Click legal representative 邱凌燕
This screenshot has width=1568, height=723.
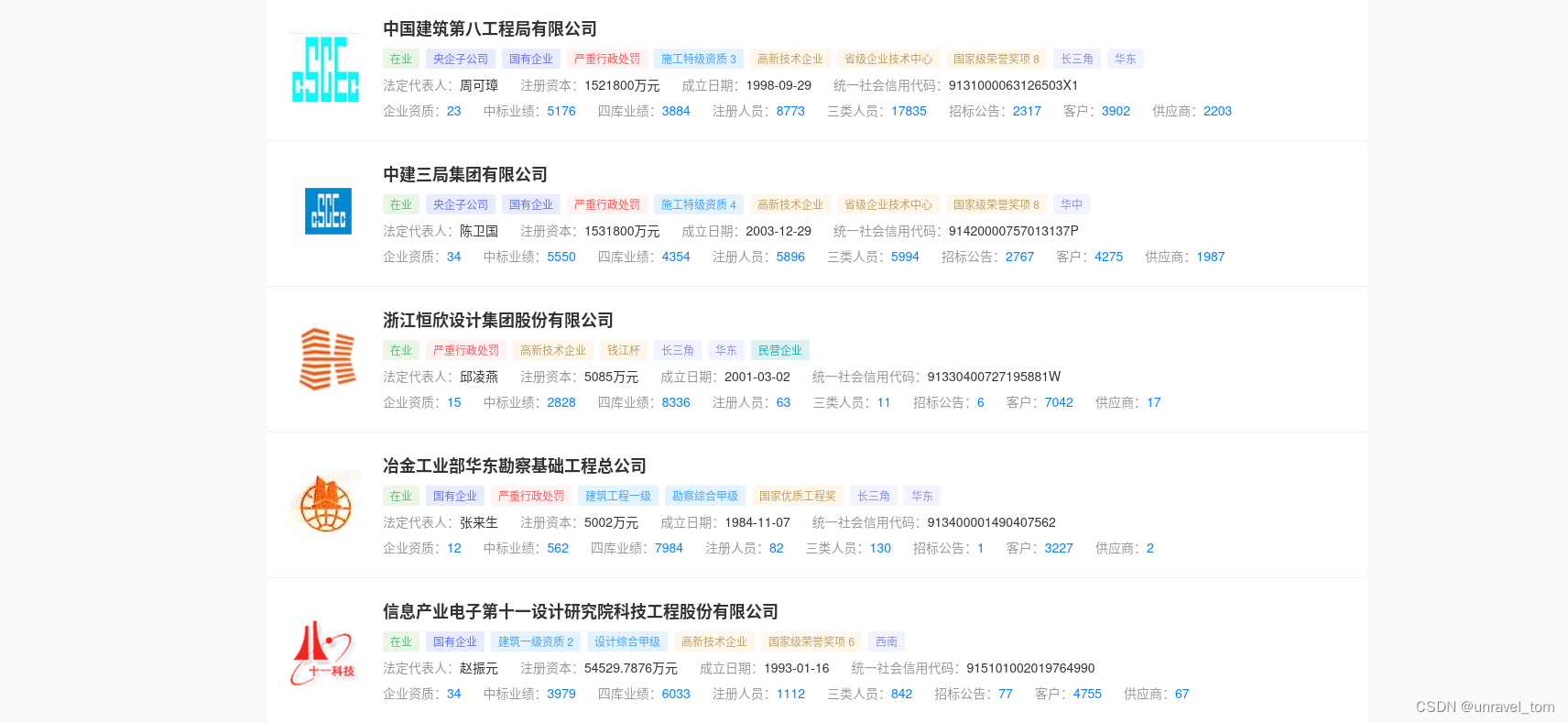click(479, 377)
